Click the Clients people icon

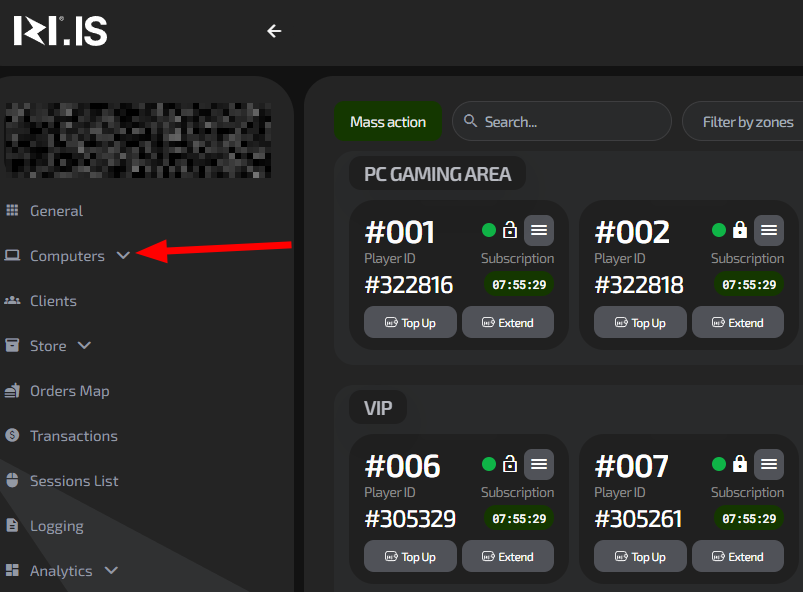point(12,301)
